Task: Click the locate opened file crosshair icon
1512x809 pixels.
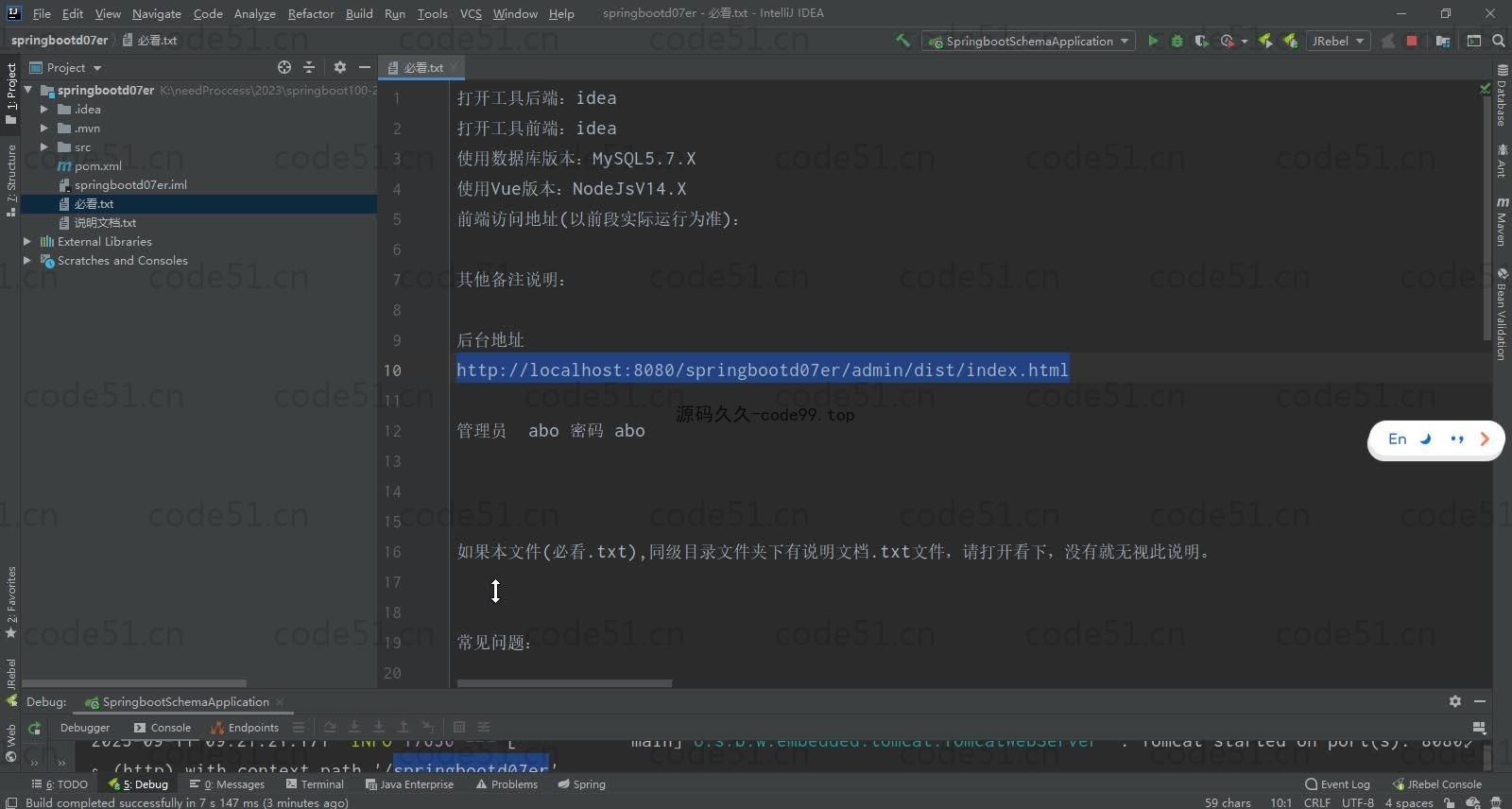Action: (x=284, y=67)
